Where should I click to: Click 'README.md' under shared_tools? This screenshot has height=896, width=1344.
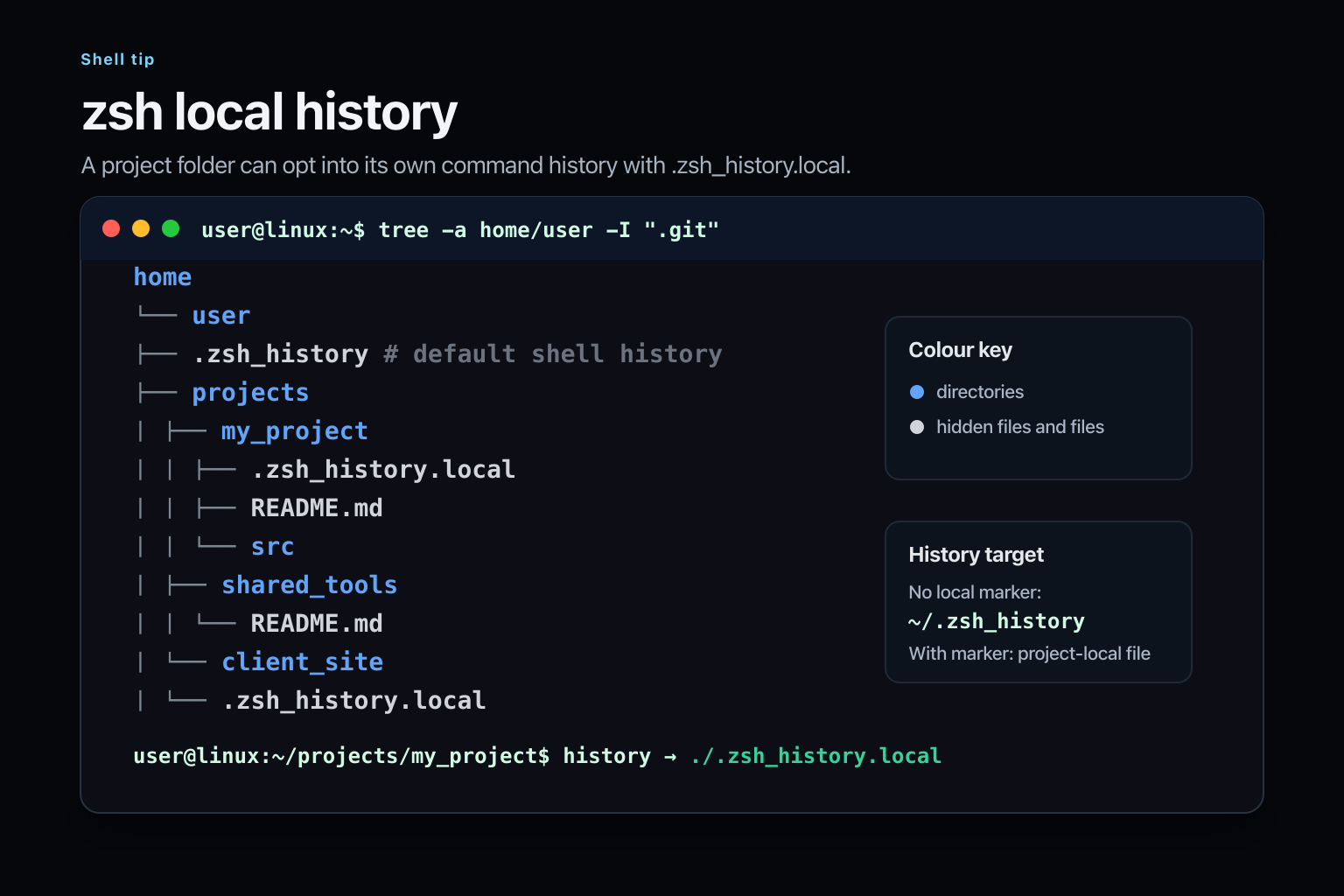point(317,624)
